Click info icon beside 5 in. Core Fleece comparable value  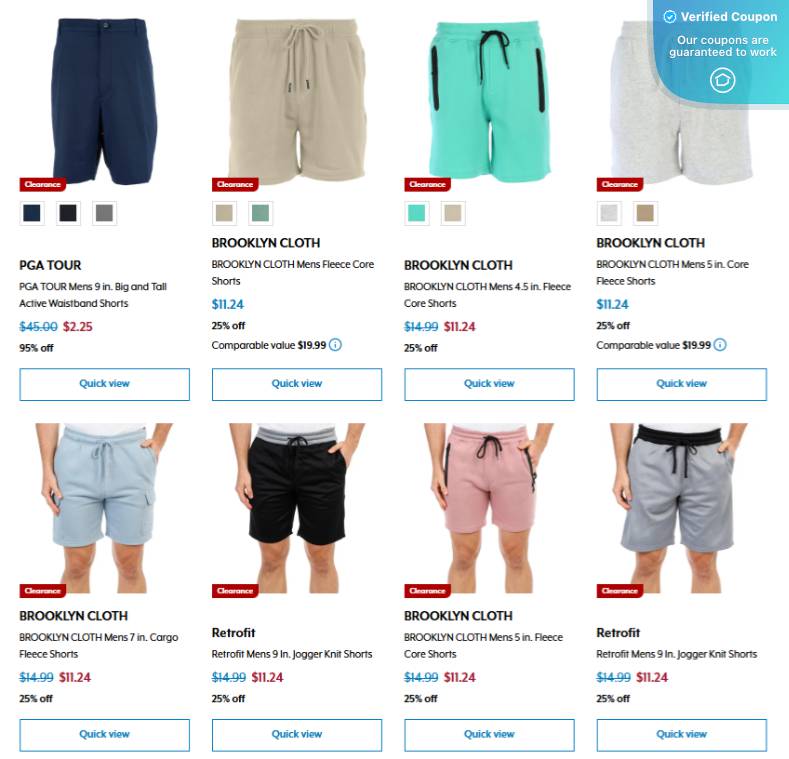pyautogui.click(x=720, y=345)
